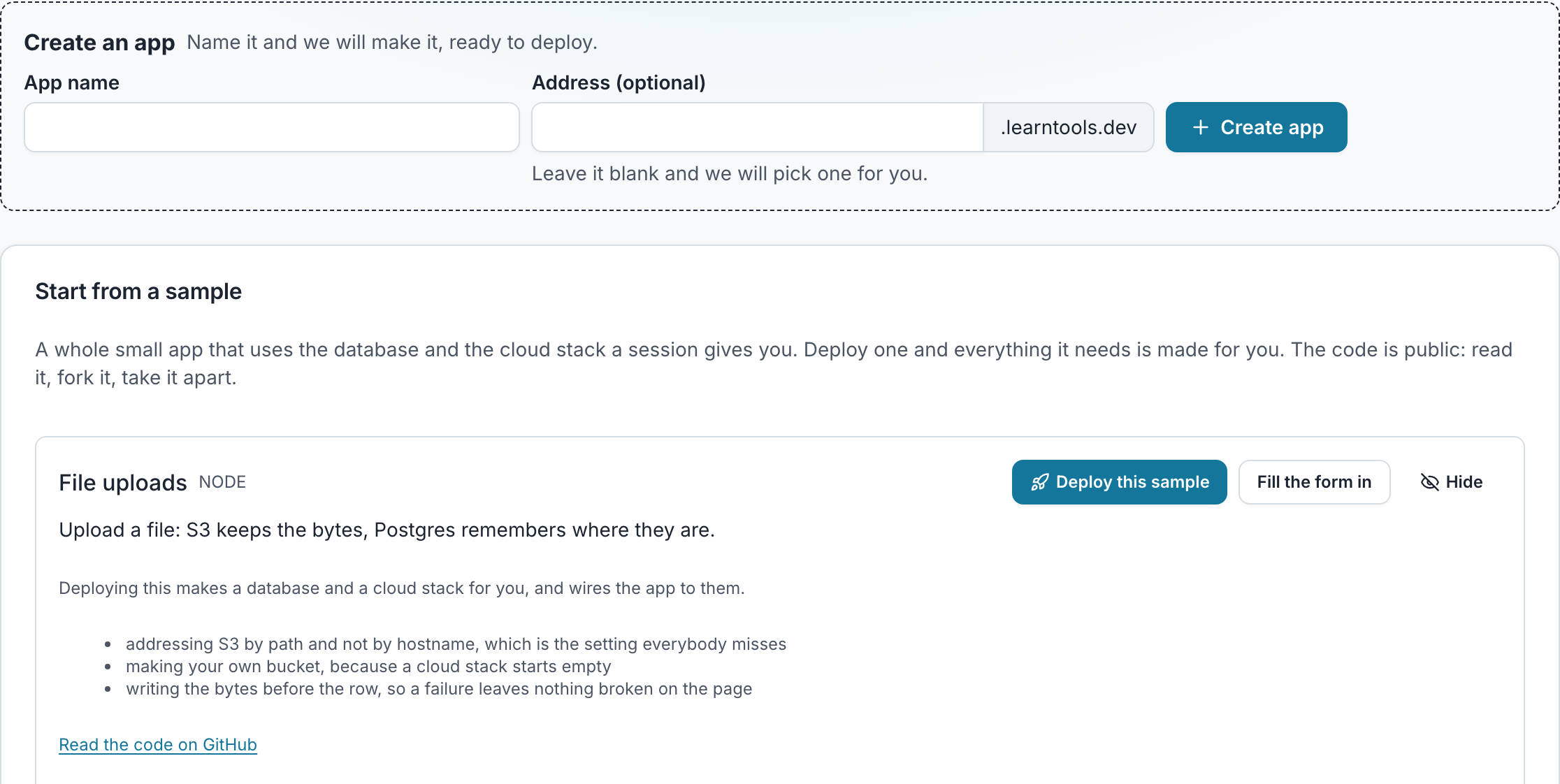Click the NODE tag label

pyautogui.click(x=222, y=482)
